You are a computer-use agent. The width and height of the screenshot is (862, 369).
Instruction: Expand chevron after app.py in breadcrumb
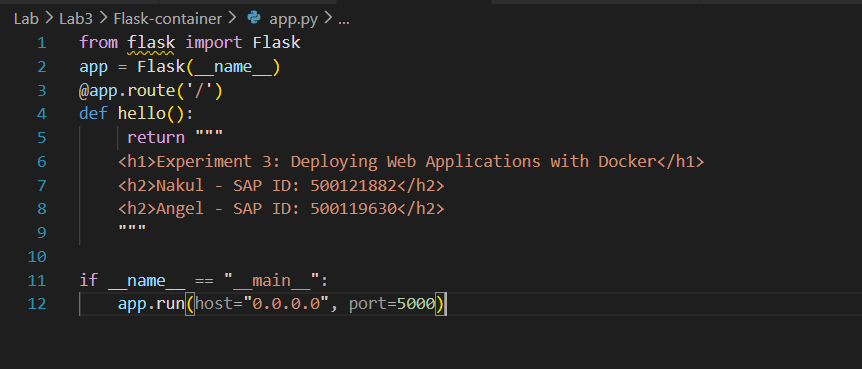point(328,19)
